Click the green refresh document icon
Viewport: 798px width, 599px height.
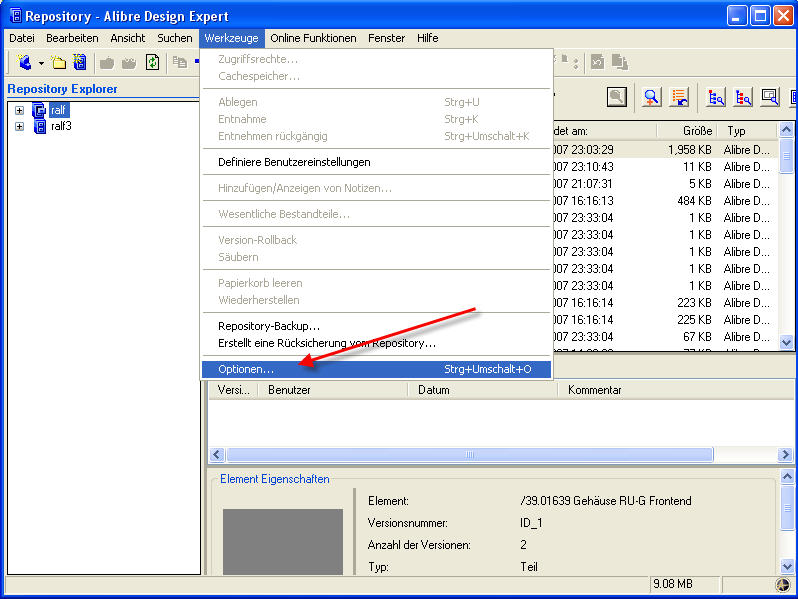pyautogui.click(x=152, y=63)
